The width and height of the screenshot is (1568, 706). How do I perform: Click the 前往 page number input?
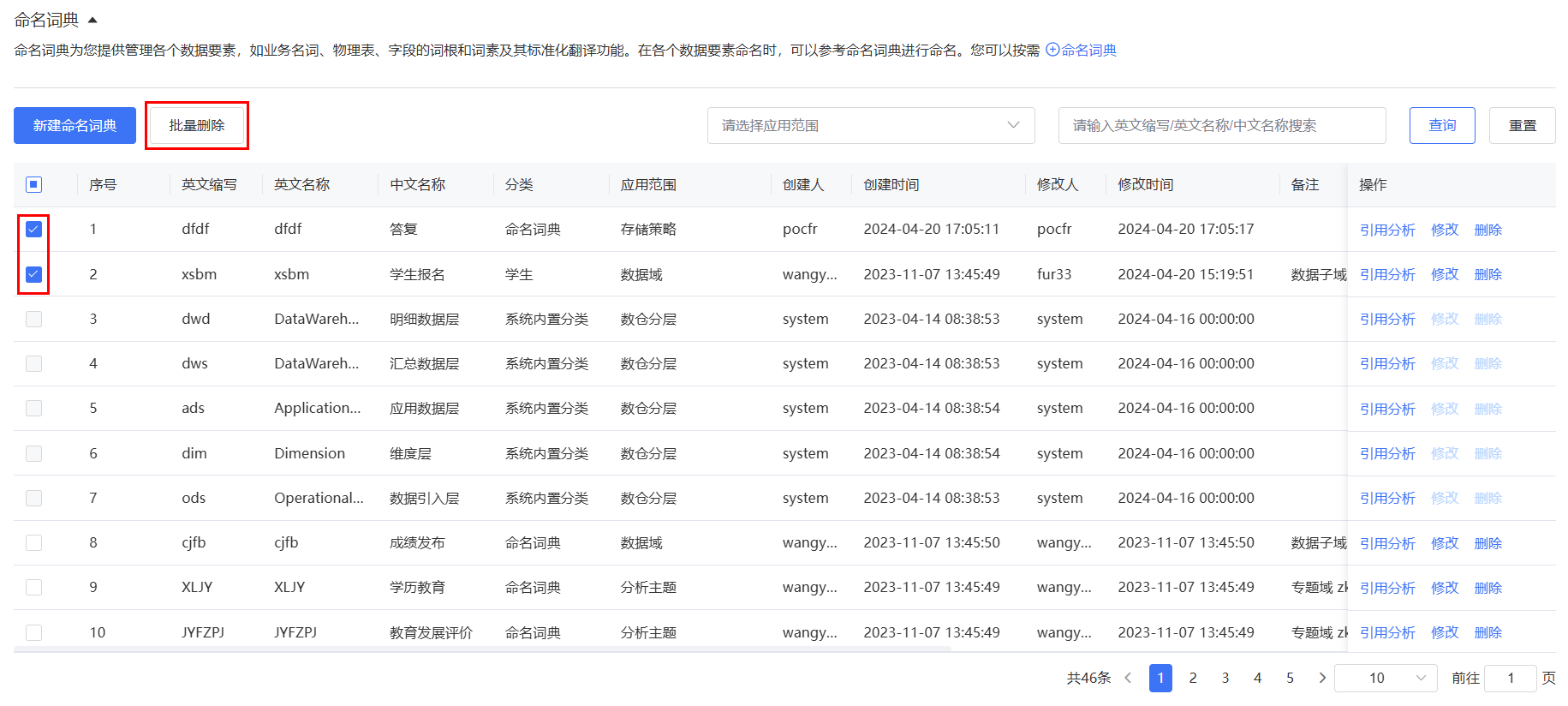tap(1511, 678)
